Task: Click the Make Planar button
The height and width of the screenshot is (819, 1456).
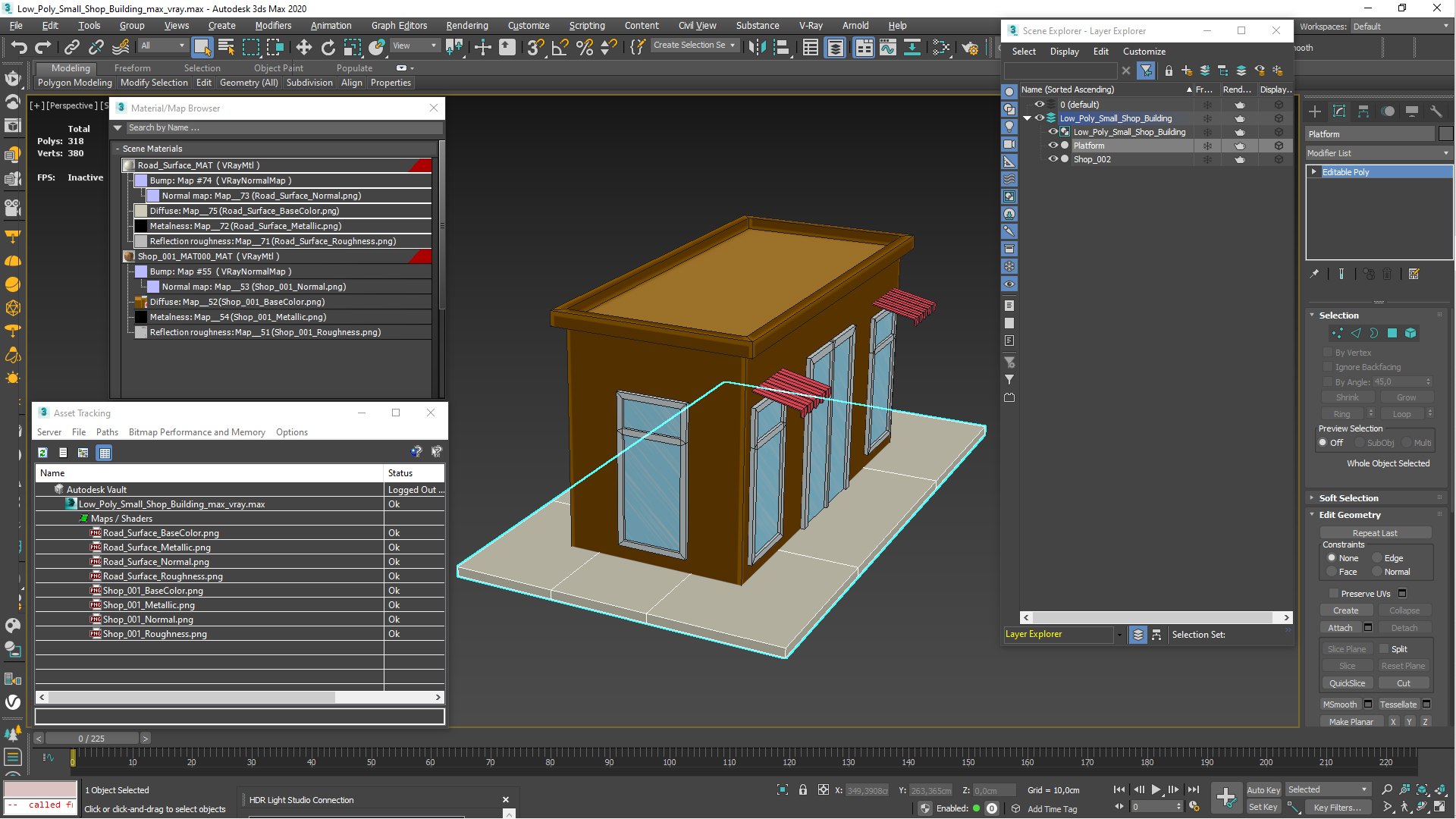Action: [1351, 722]
